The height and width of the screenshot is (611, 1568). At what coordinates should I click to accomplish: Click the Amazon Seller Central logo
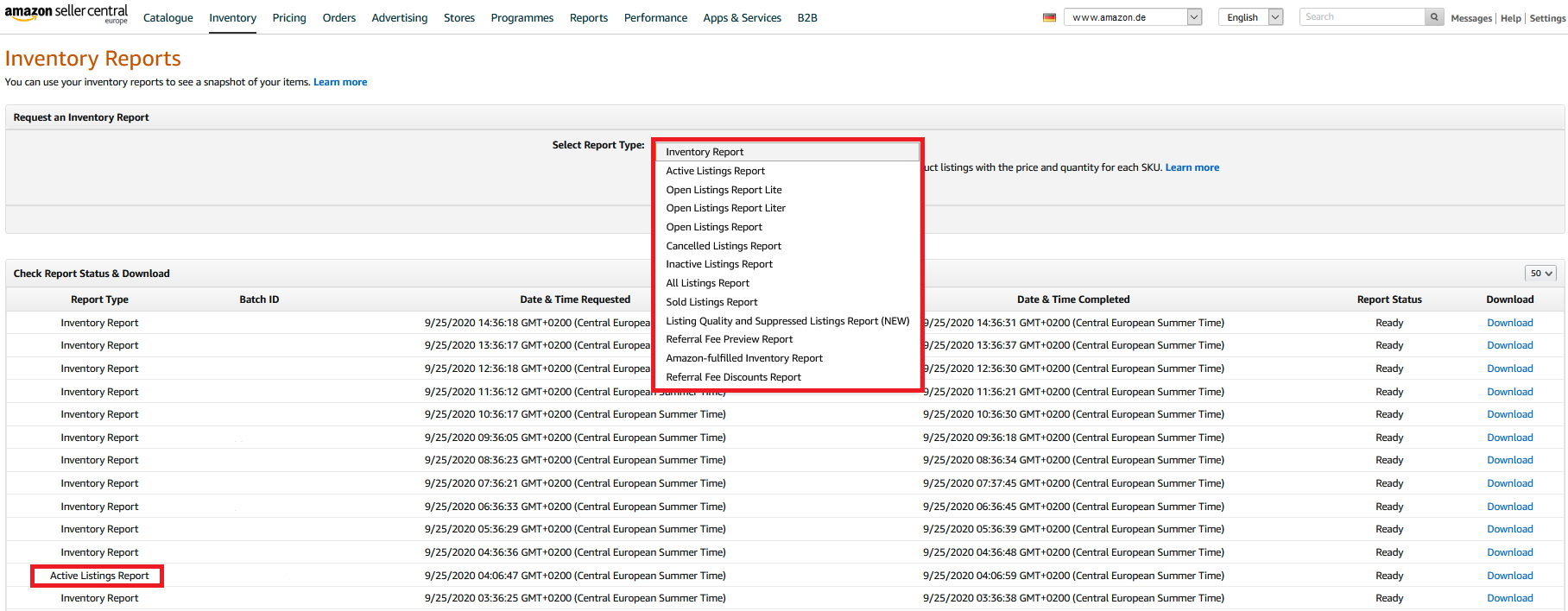66,15
